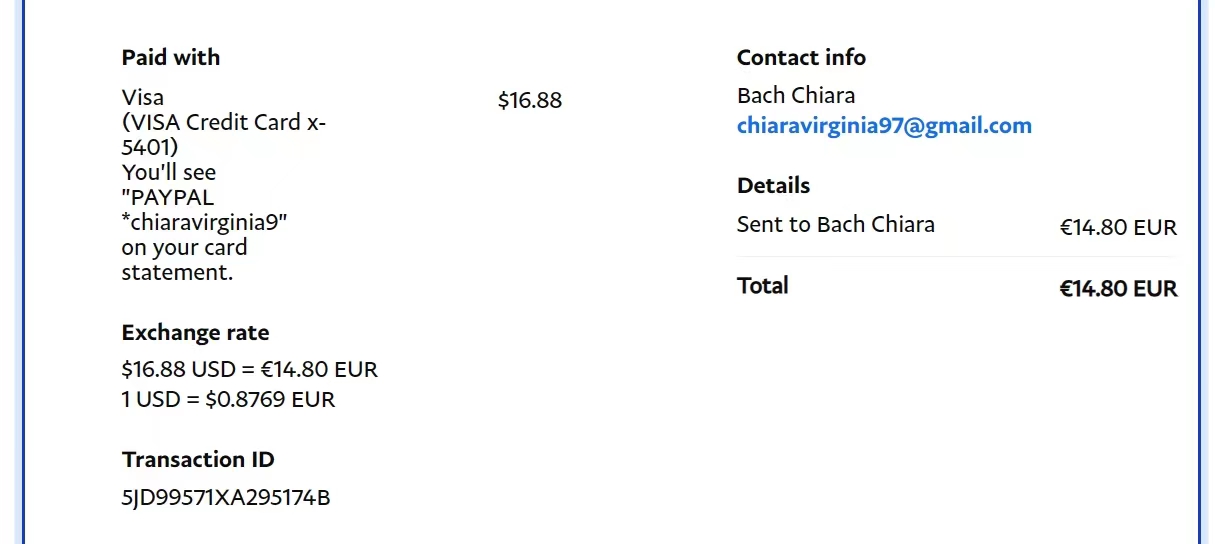1215x544 pixels.
Task: Select the €14.80 EUR amount in Sent row
Action: click(x=1118, y=228)
